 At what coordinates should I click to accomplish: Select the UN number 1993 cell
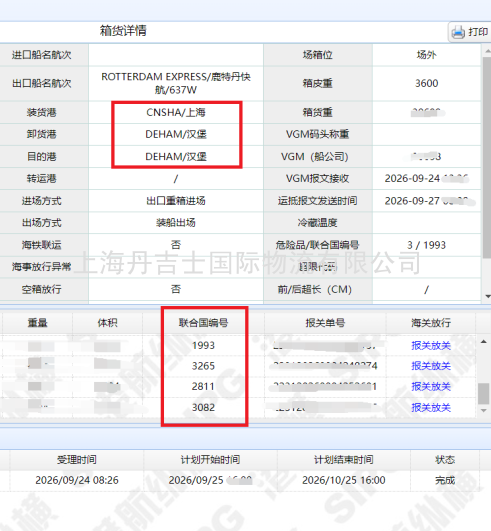pos(203,345)
